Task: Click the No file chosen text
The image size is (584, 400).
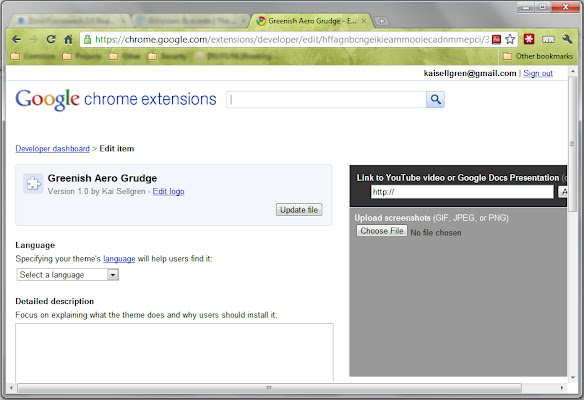Action: click(436, 233)
